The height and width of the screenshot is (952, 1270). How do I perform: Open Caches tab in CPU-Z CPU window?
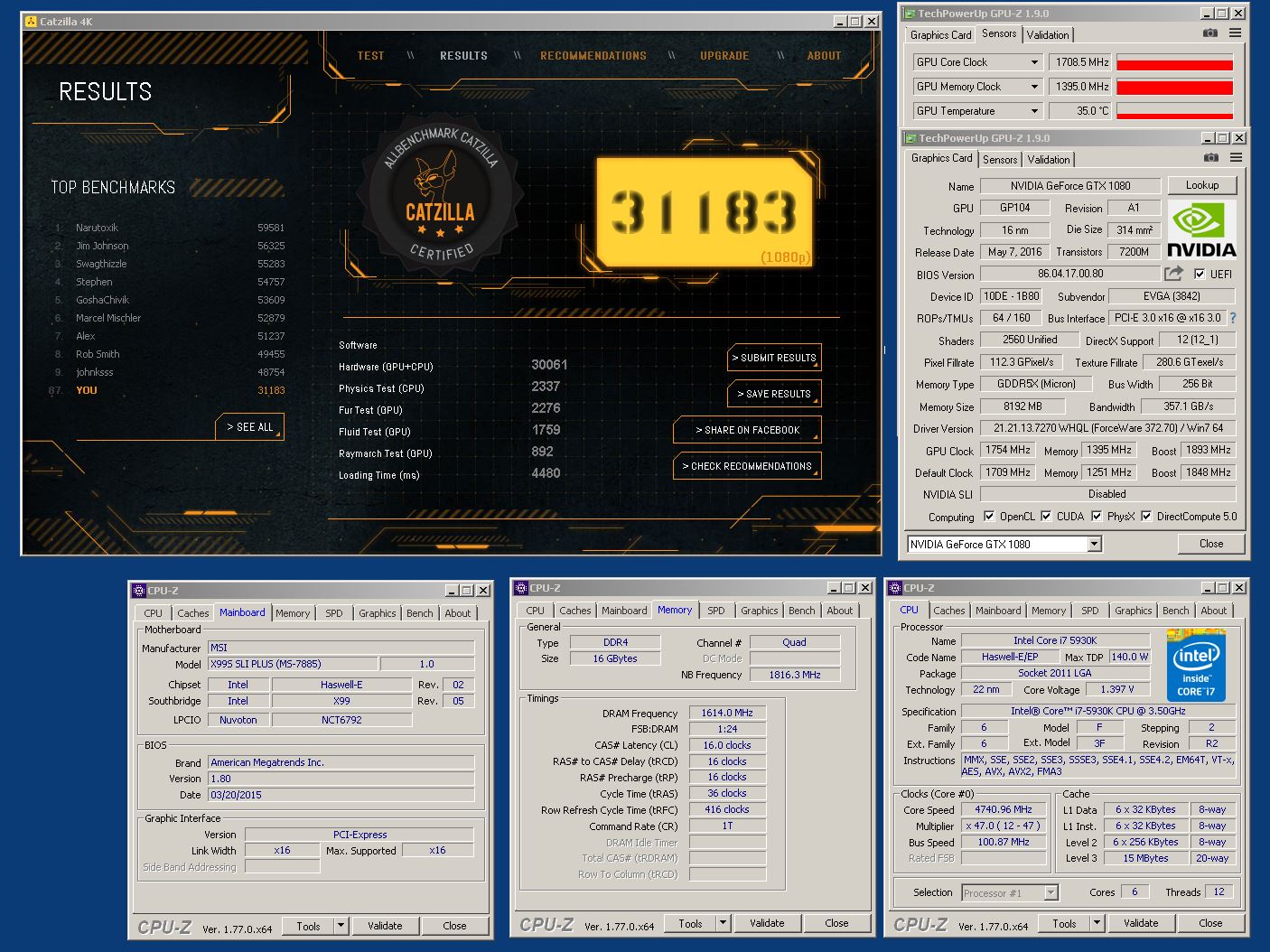pyautogui.click(x=948, y=611)
